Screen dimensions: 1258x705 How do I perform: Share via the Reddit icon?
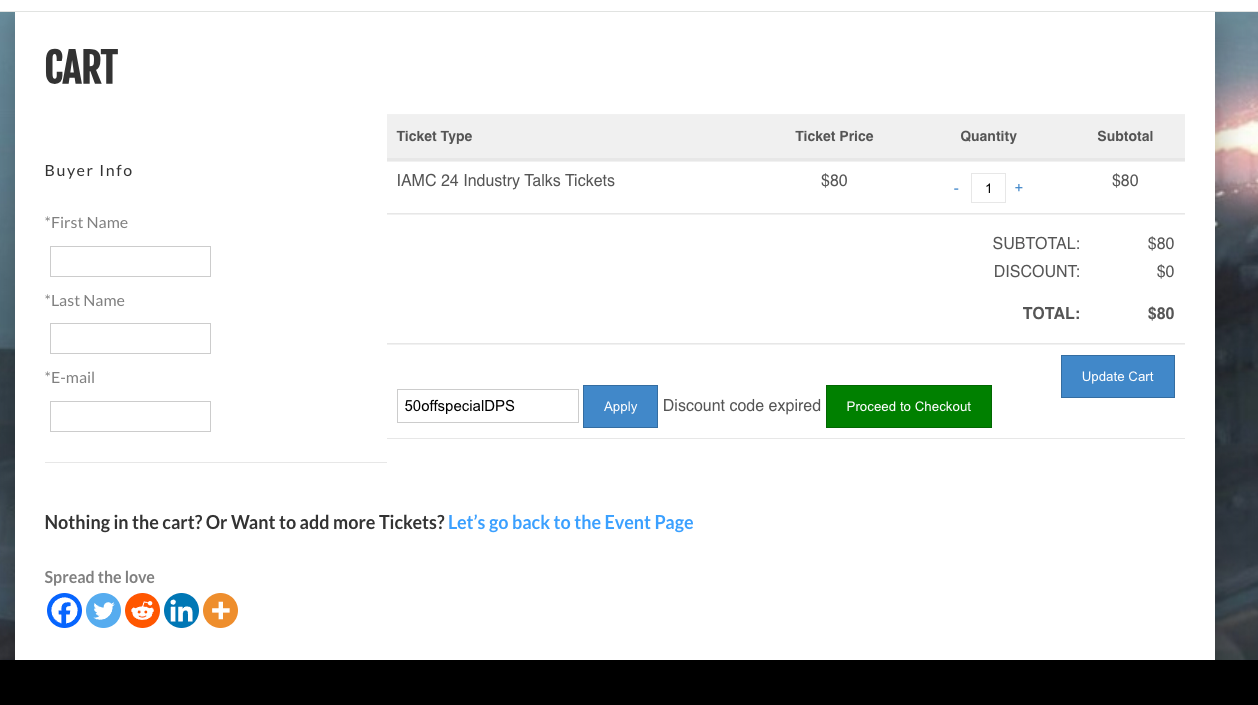click(x=142, y=610)
